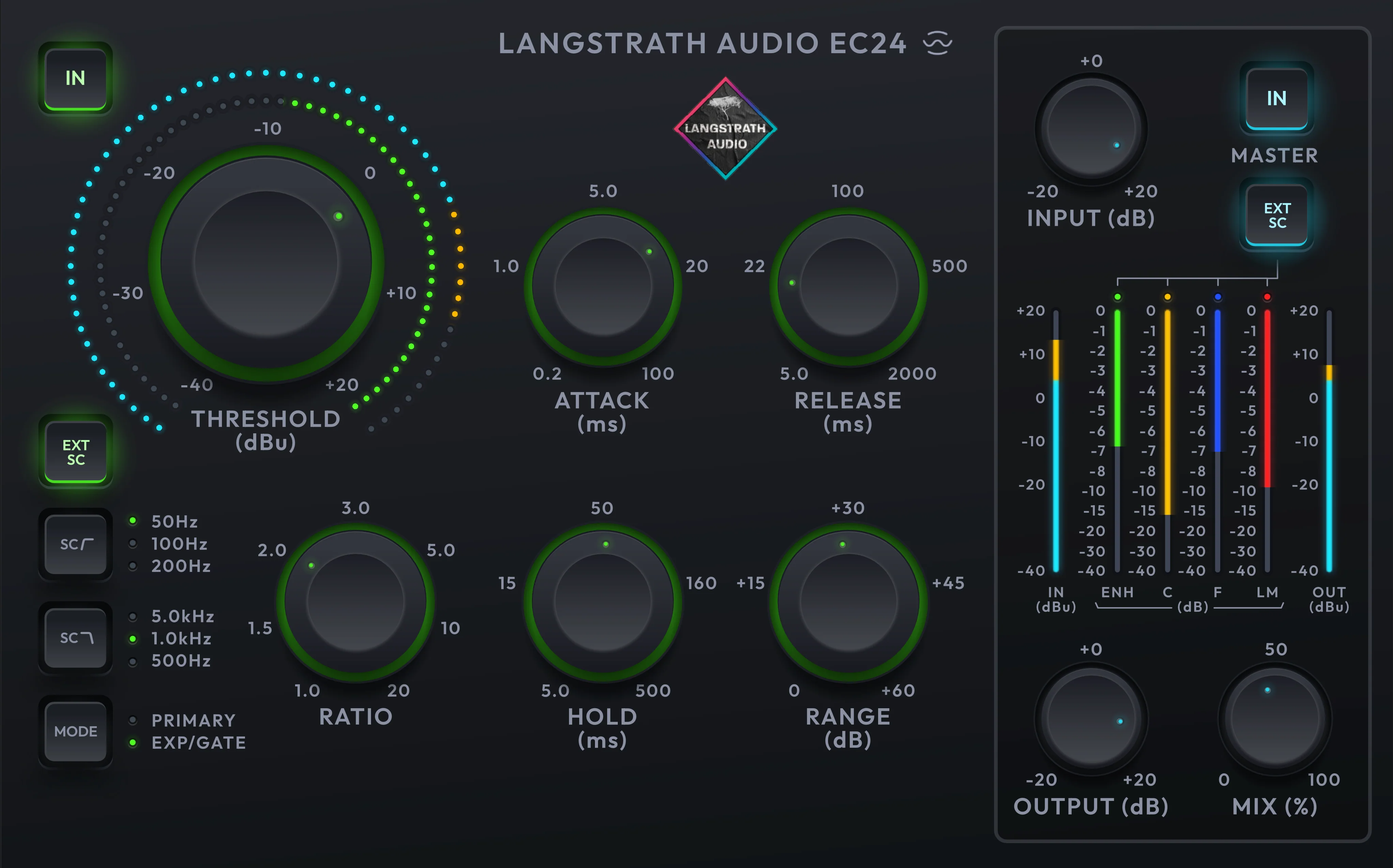This screenshot has width=1393, height=868.
Task: Click the SC low-pass filter button
Action: point(75,638)
